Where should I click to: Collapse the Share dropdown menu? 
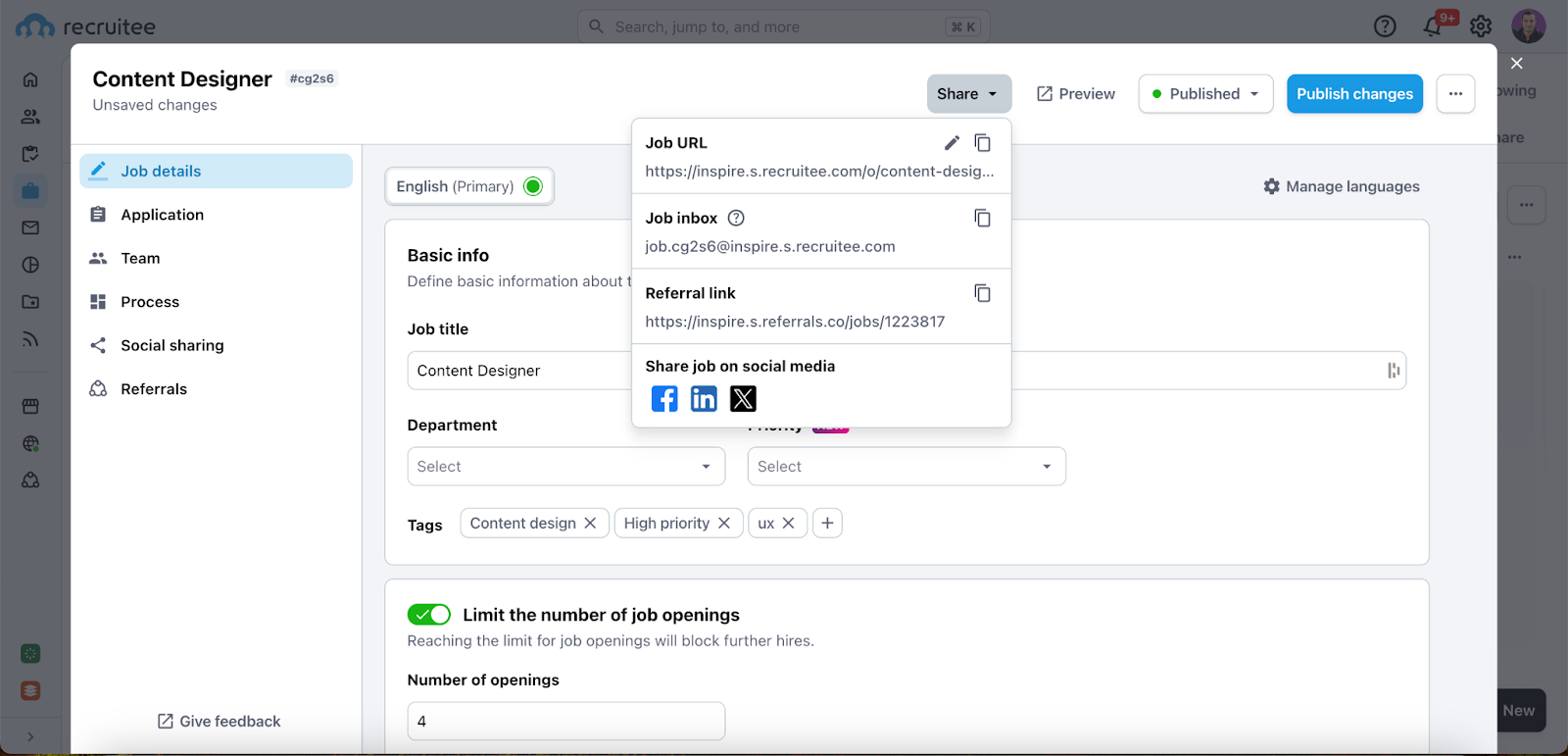coord(968,94)
